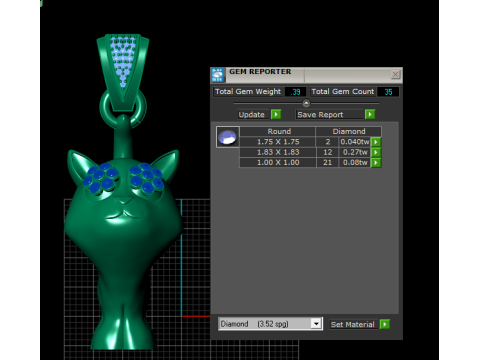Viewport: 480px width, 360px height.
Task: Click the round gem thumbnail icon
Action: pos(227,137)
